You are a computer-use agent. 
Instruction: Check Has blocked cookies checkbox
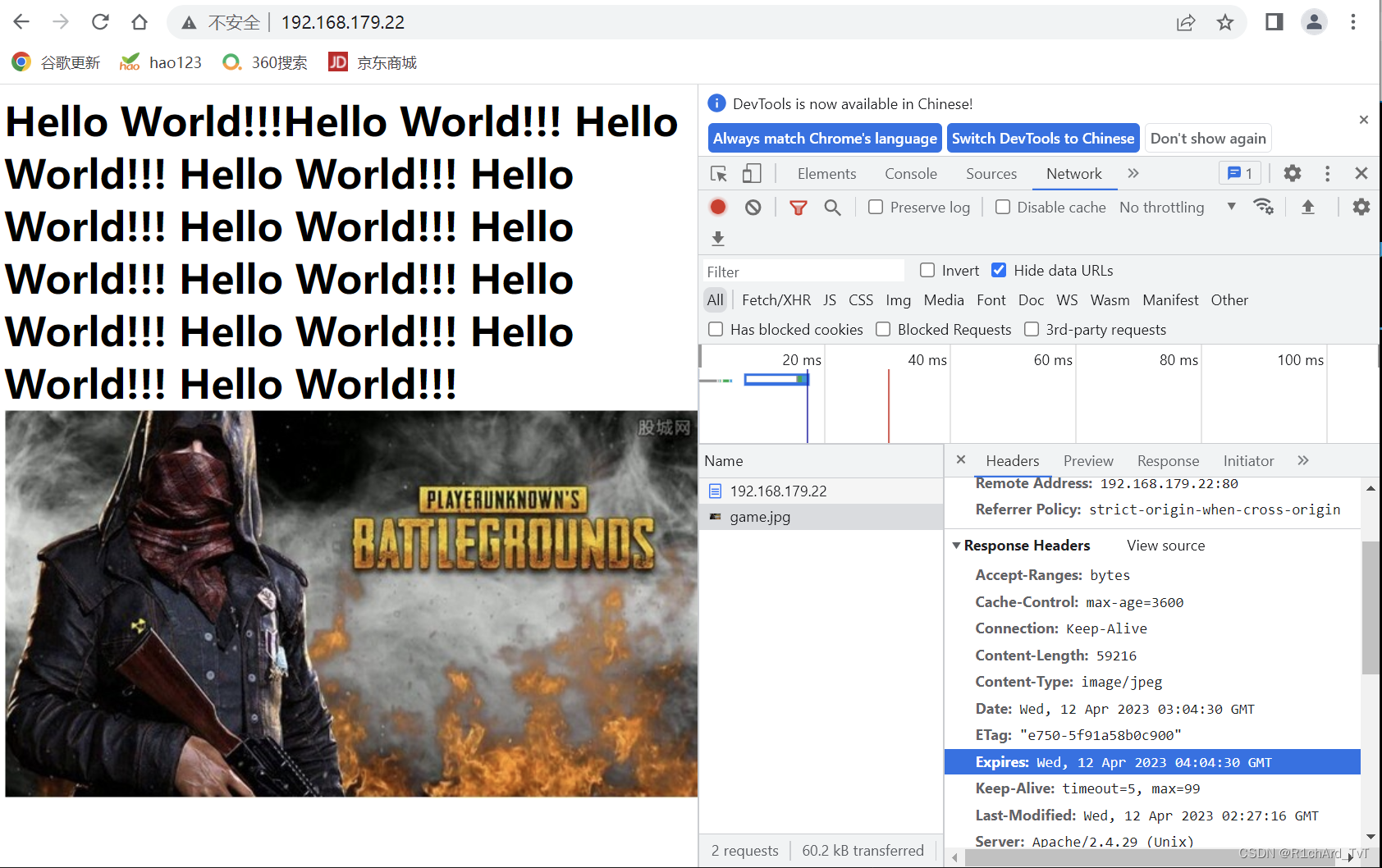tap(716, 329)
